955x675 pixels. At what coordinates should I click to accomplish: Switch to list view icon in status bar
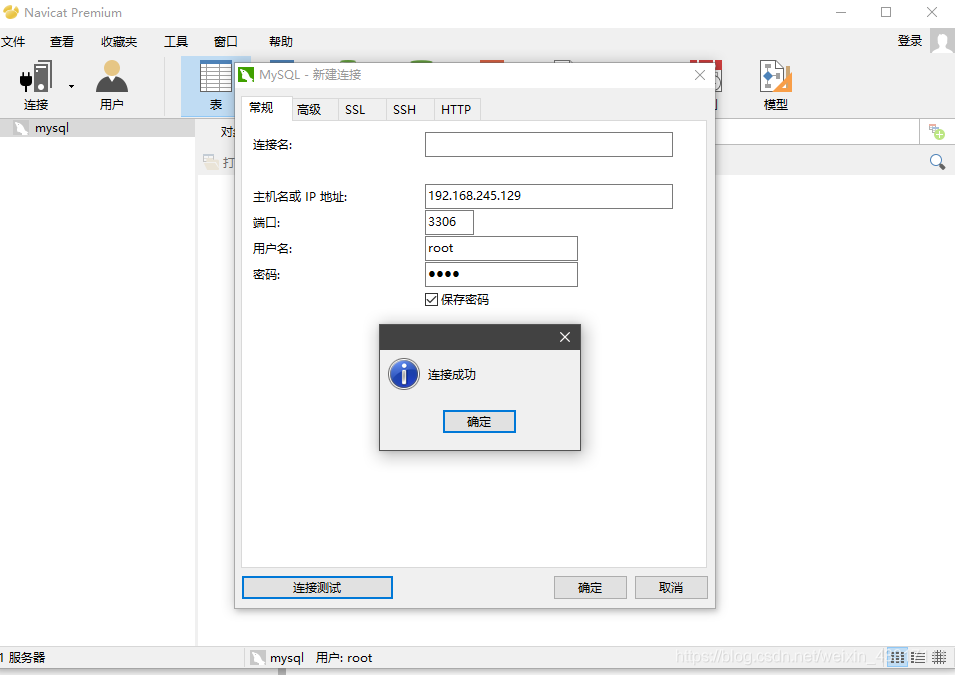pos(918,657)
